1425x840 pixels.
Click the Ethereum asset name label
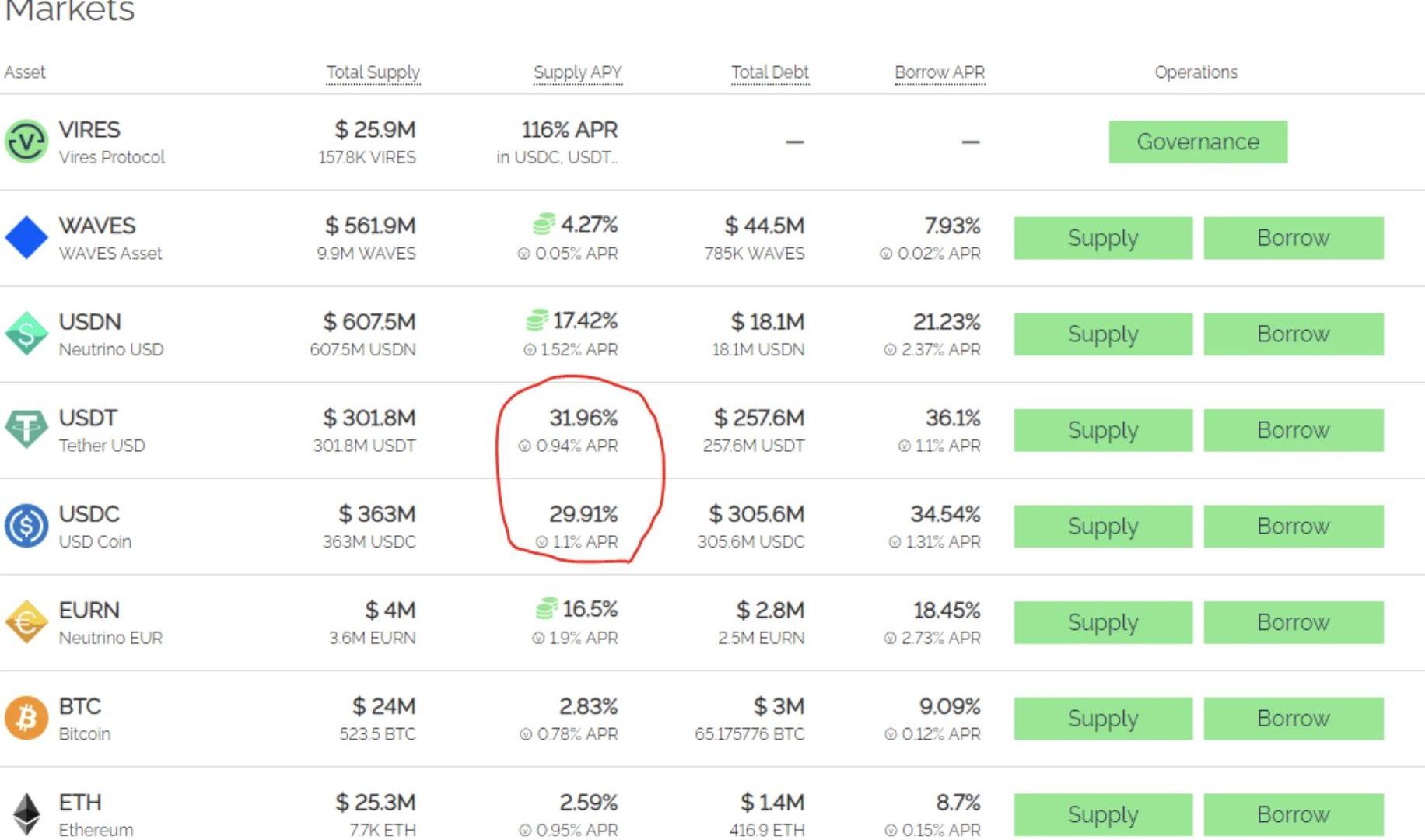96,830
